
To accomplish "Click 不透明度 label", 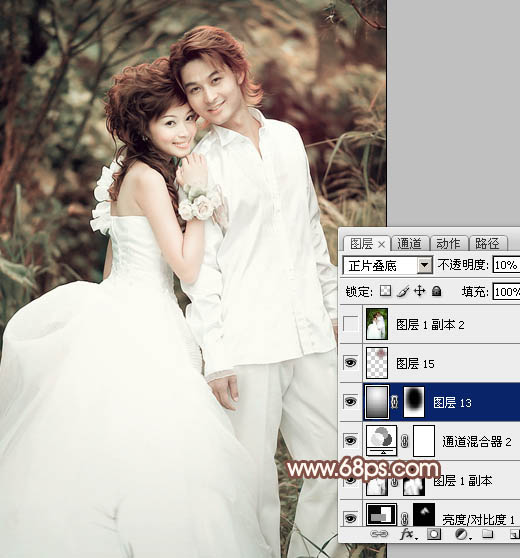I will (462, 264).
